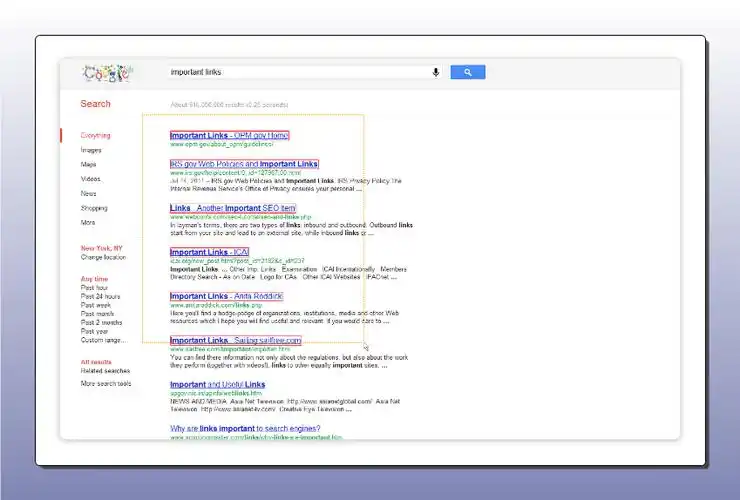Viewport: 740px width, 500px height.
Task: Open Maps search category
Action: click(89, 164)
